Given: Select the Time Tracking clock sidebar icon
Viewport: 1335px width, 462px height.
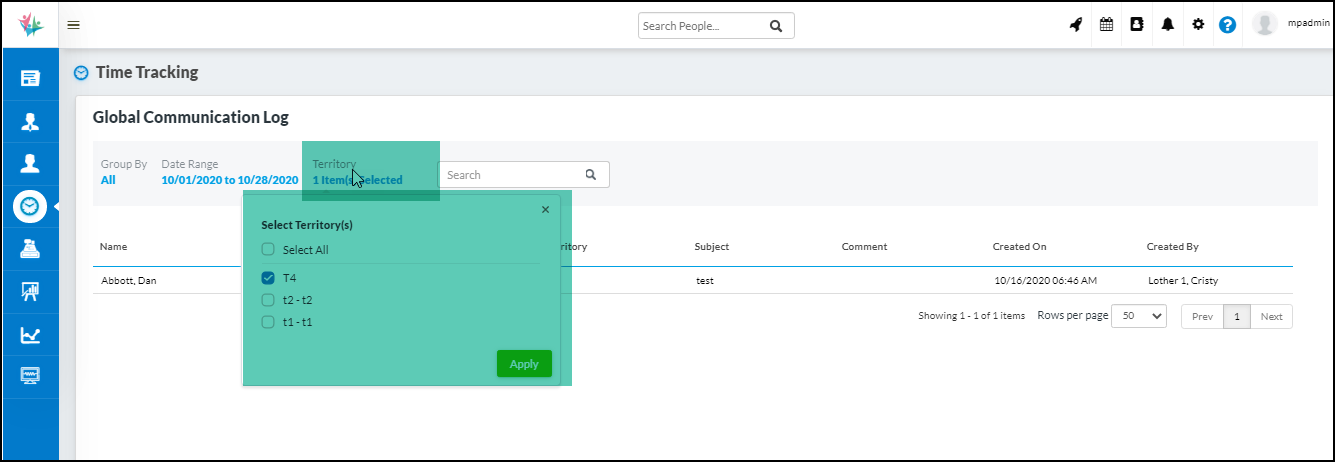Looking at the screenshot, I should point(30,206).
